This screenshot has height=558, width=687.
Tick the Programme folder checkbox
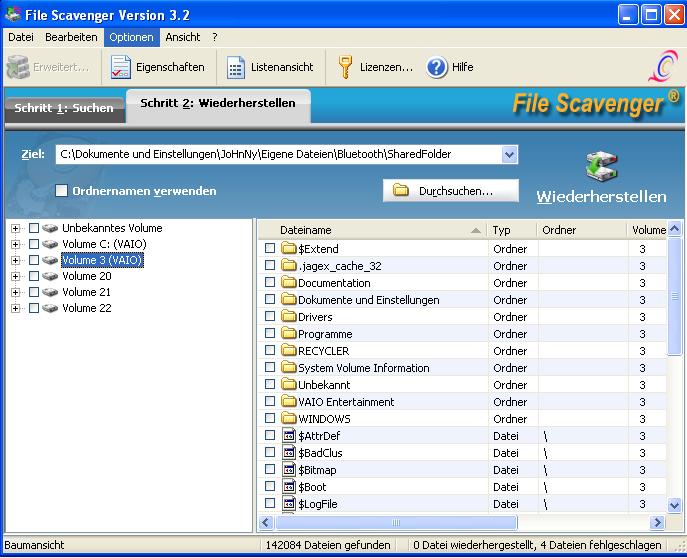pyautogui.click(x=270, y=333)
